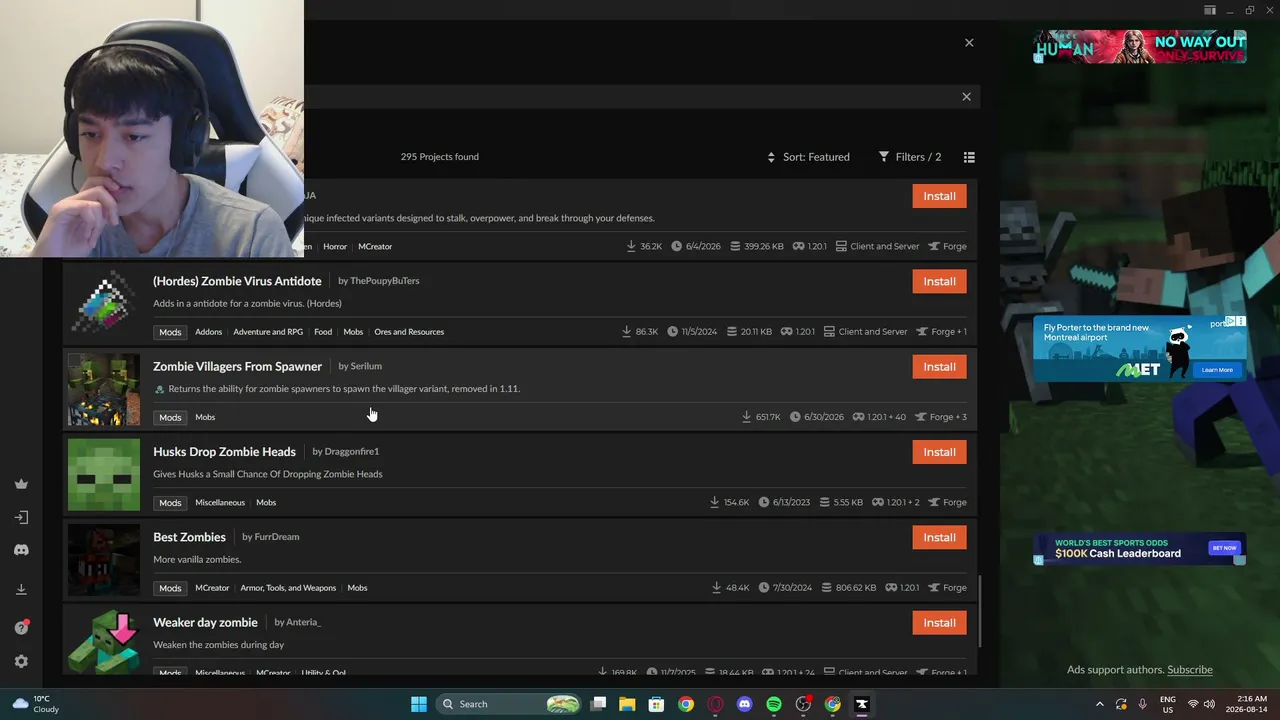Clear the search field with its X icon
The height and width of the screenshot is (720, 1280).
click(966, 97)
